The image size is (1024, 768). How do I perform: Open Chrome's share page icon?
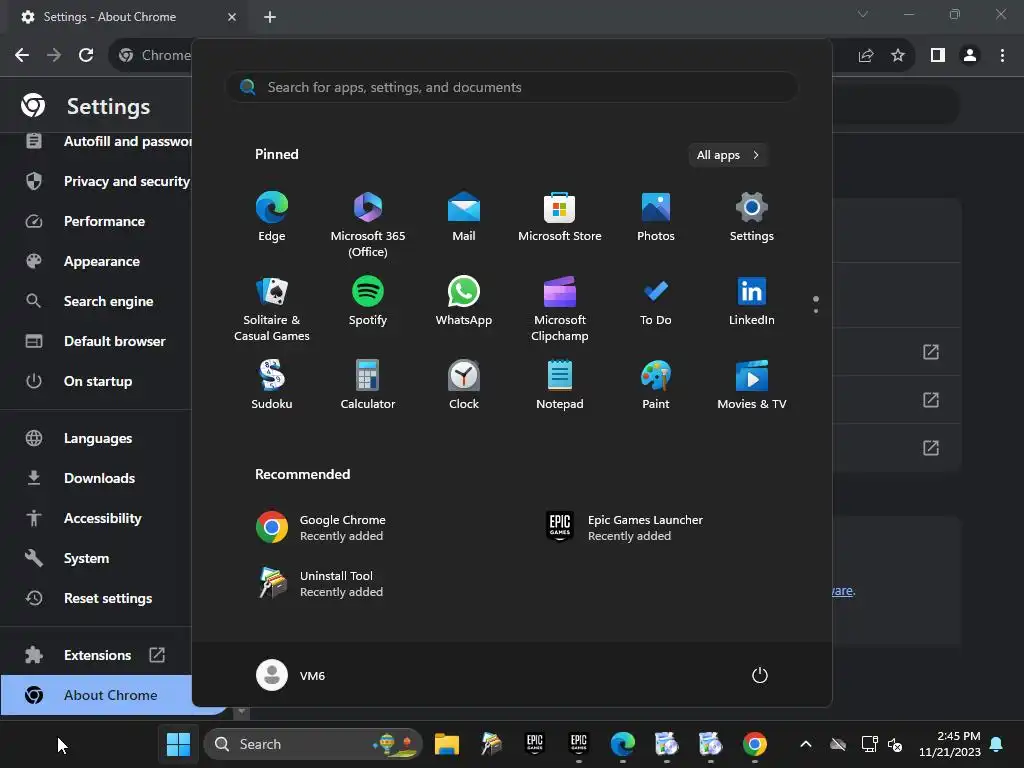pos(866,55)
